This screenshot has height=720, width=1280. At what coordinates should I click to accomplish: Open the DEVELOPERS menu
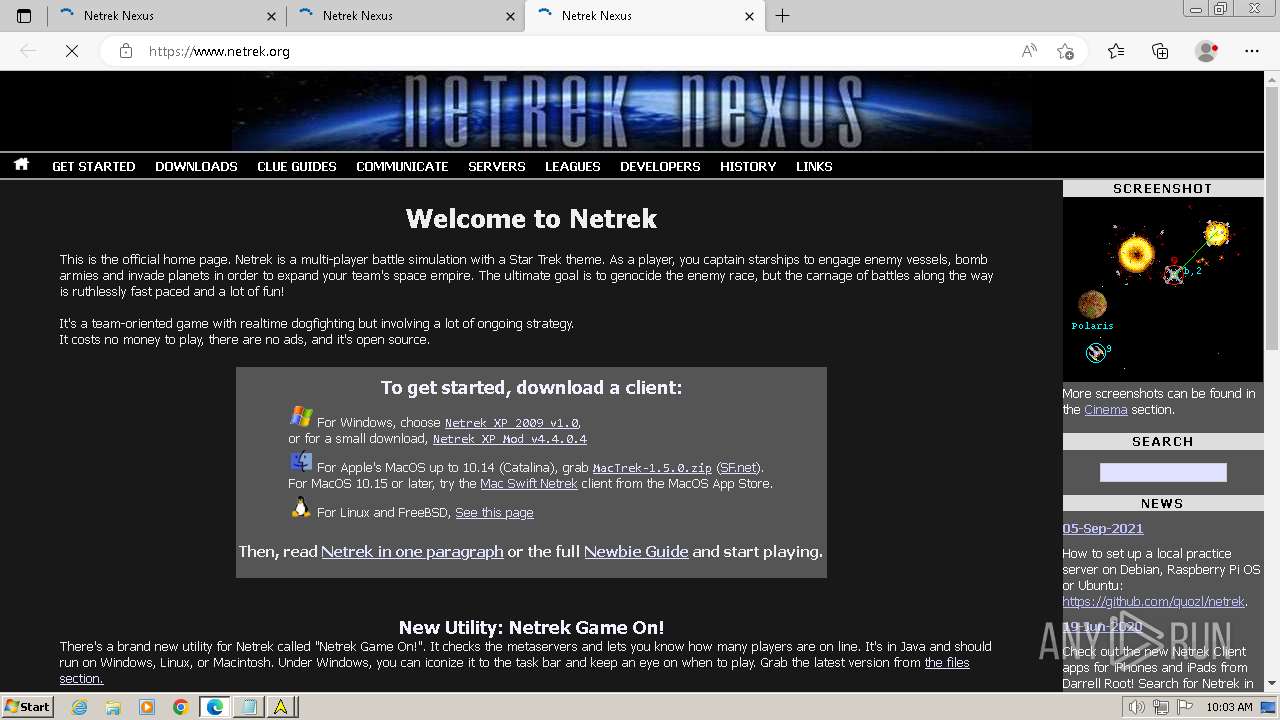[x=660, y=166]
